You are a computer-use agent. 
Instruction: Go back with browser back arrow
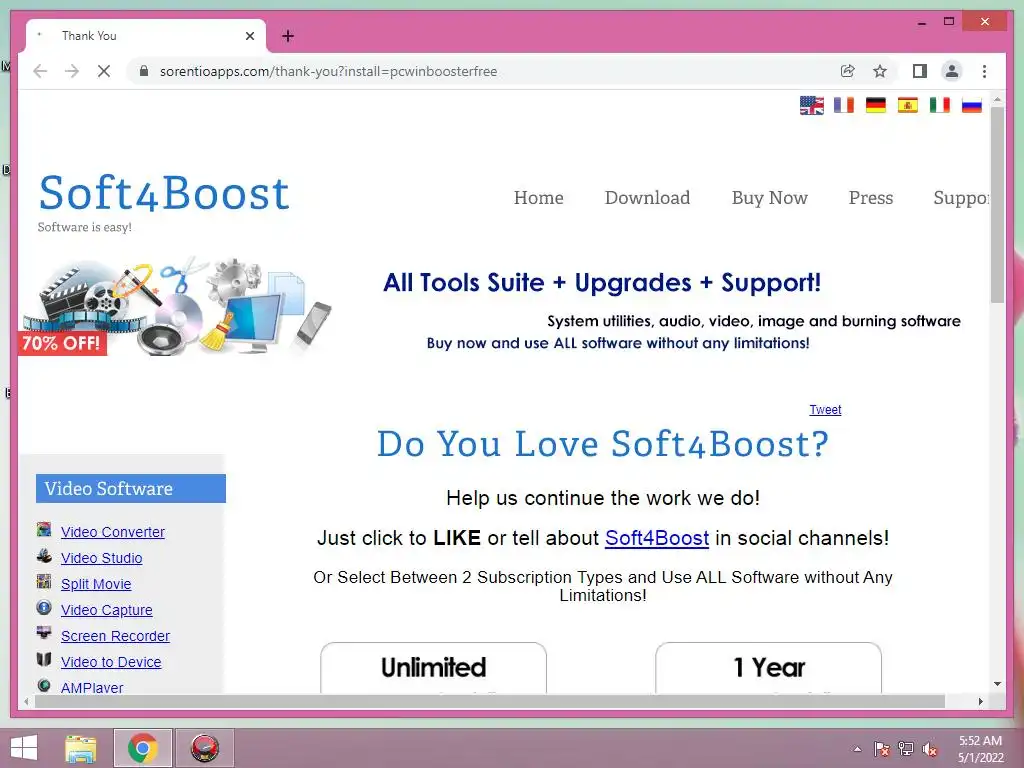pyautogui.click(x=40, y=71)
